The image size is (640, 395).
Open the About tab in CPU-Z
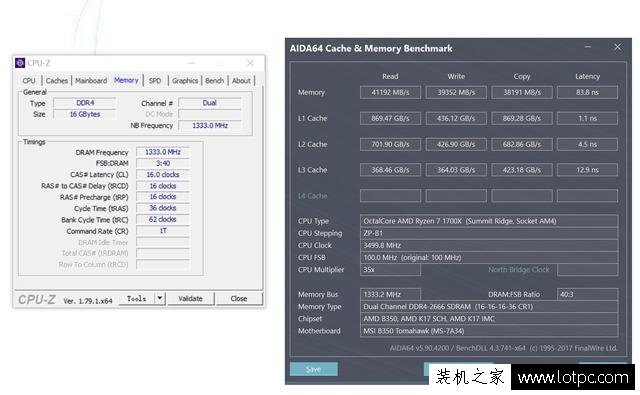pyautogui.click(x=241, y=81)
